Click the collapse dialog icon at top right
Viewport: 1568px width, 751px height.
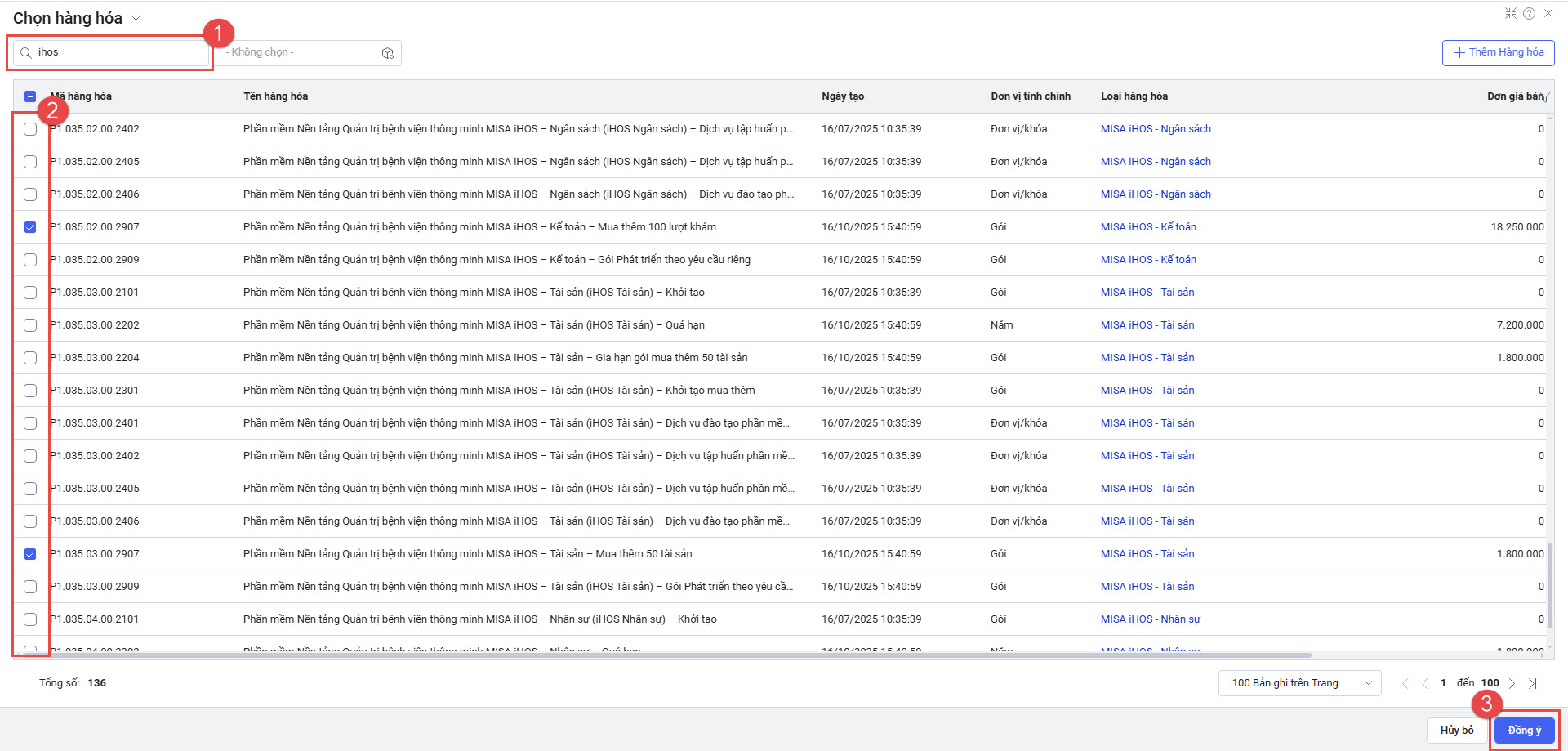[x=1510, y=13]
